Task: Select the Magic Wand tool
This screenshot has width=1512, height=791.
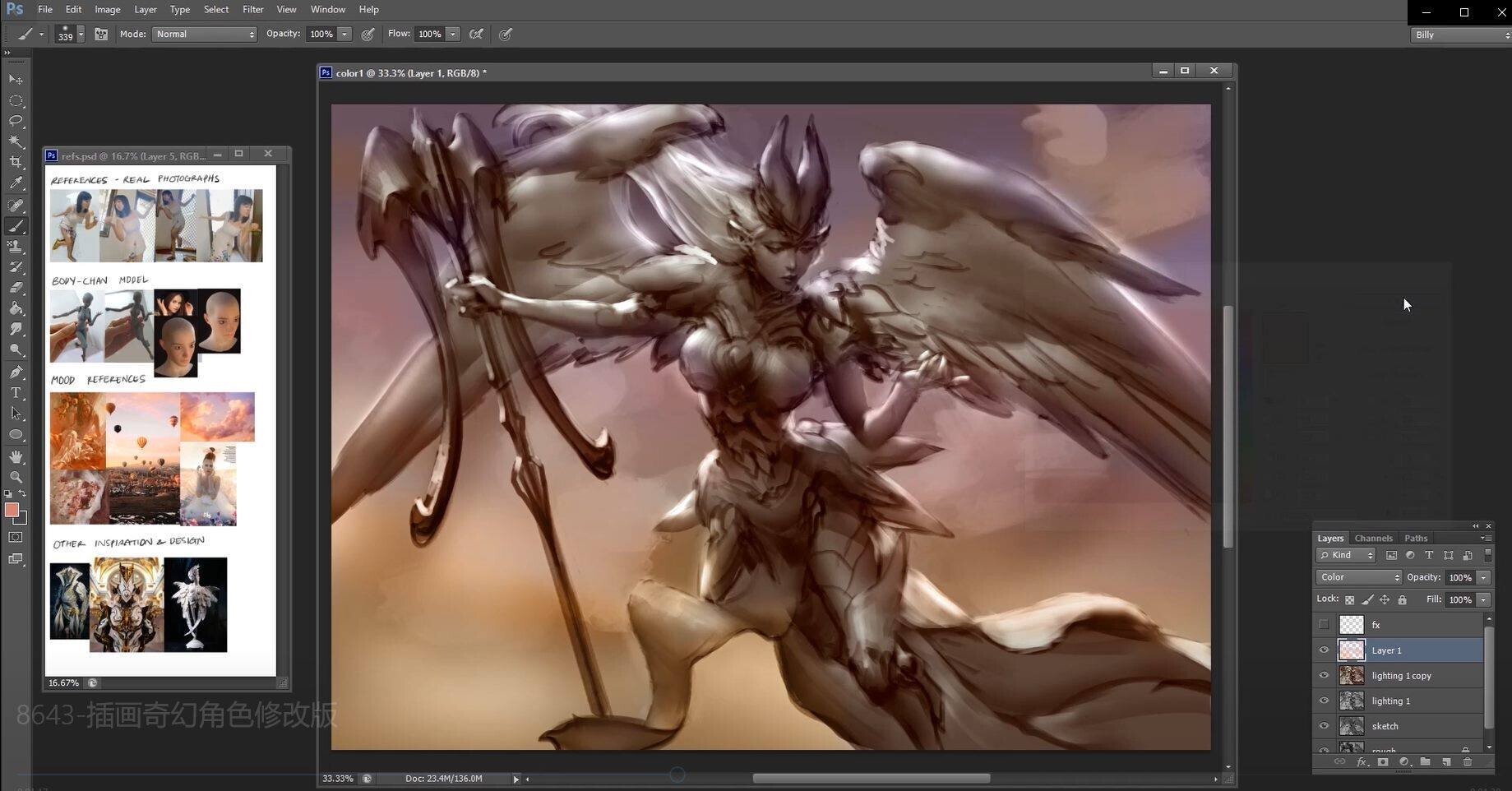Action: pyautogui.click(x=16, y=141)
